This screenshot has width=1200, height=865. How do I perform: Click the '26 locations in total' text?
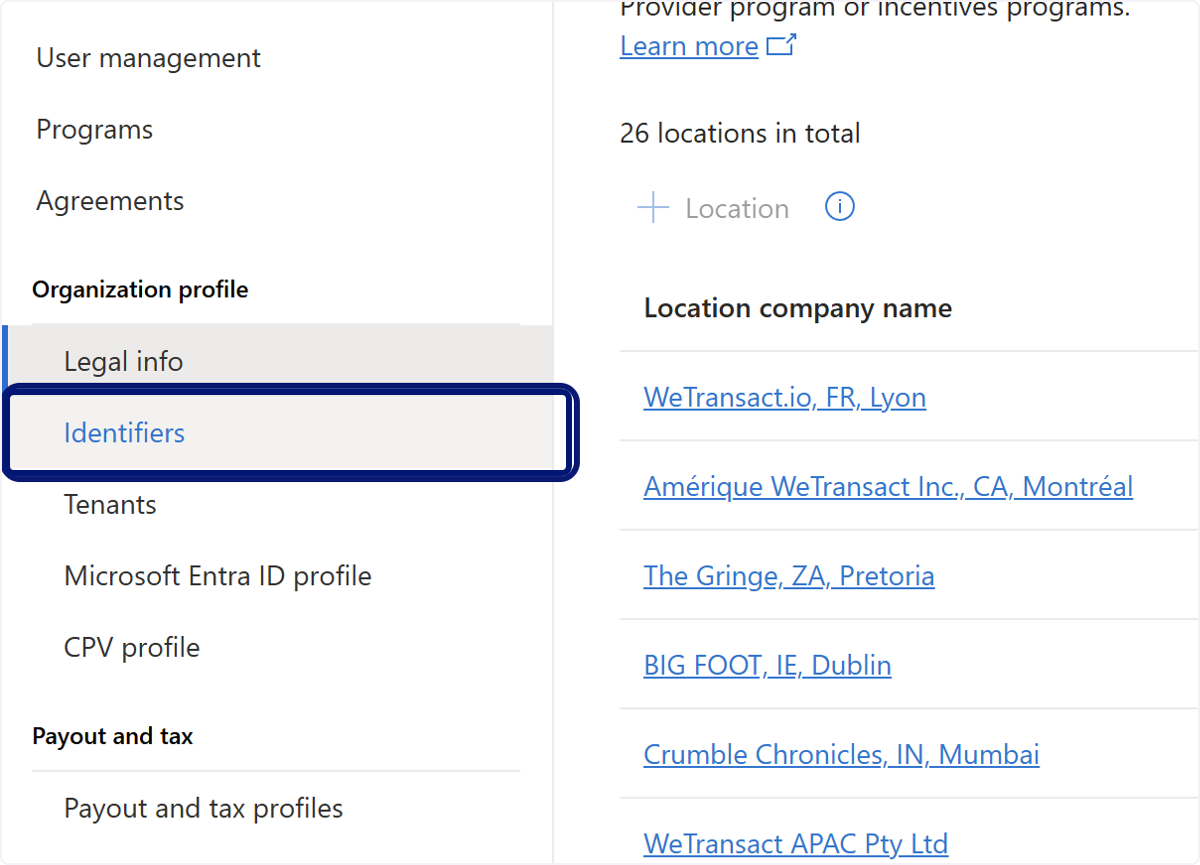click(x=740, y=133)
